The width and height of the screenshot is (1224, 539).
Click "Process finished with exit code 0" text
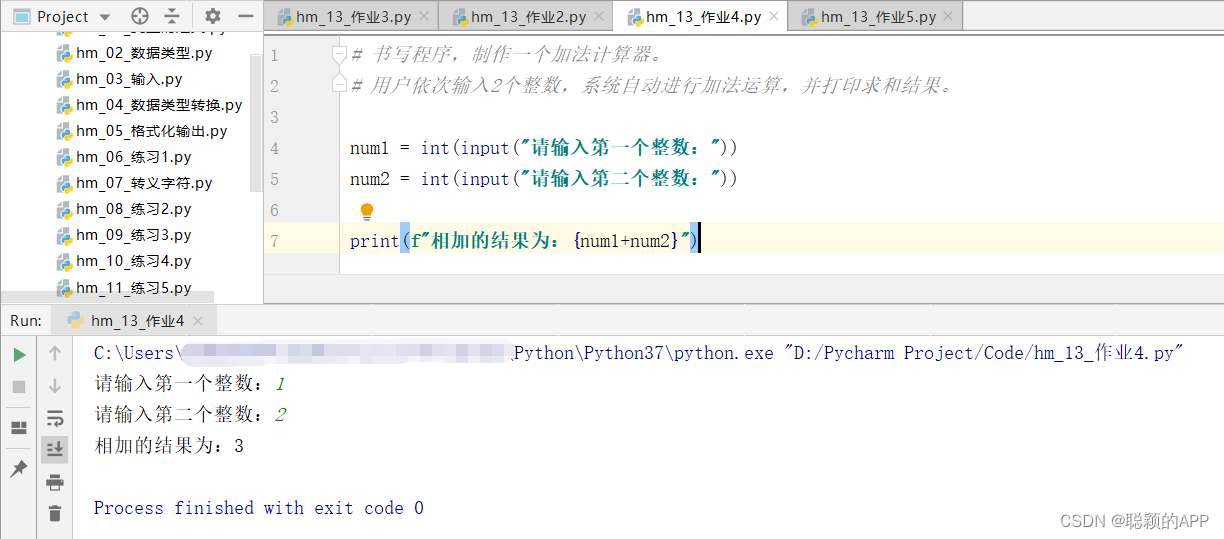pos(259,508)
